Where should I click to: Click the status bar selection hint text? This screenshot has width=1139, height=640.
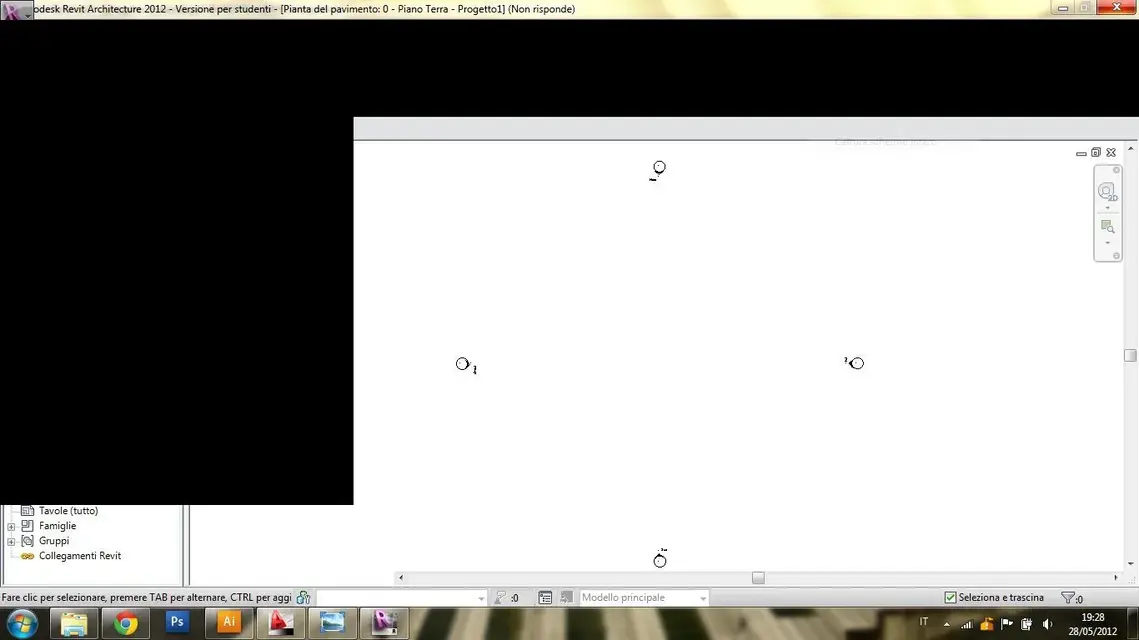click(x=147, y=598)
